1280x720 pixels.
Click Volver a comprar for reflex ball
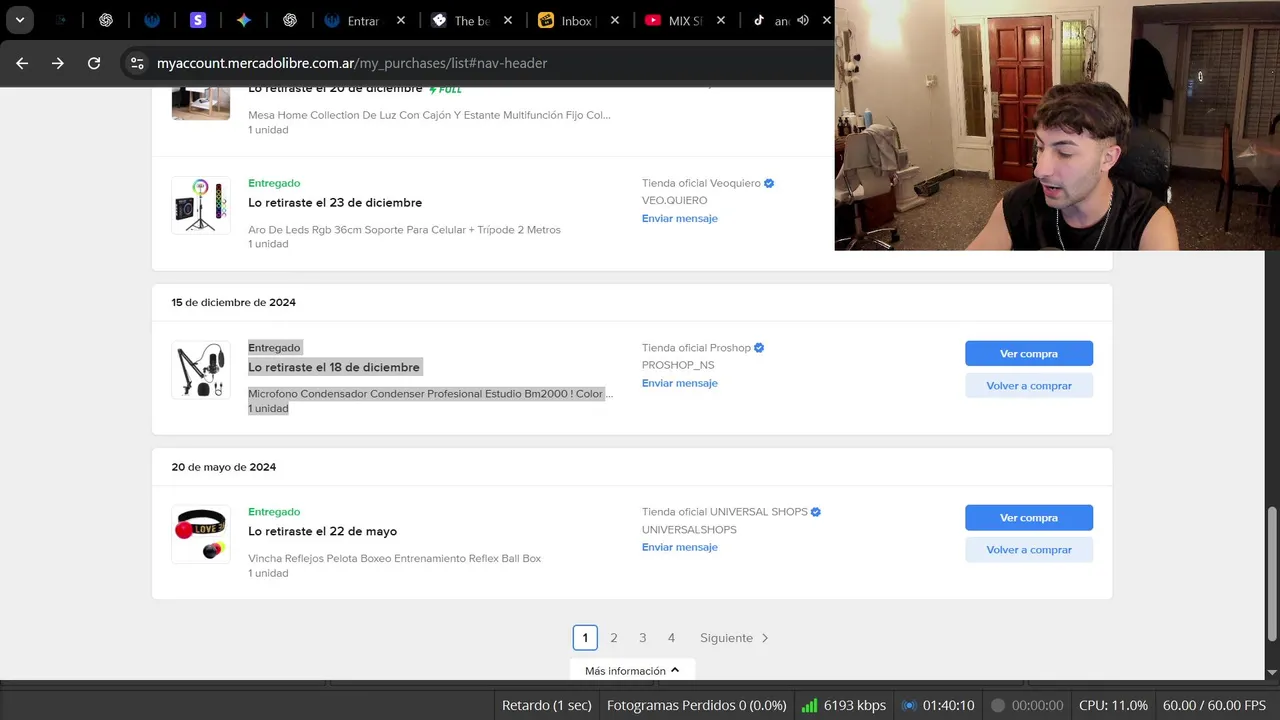tap(1029, 550)
